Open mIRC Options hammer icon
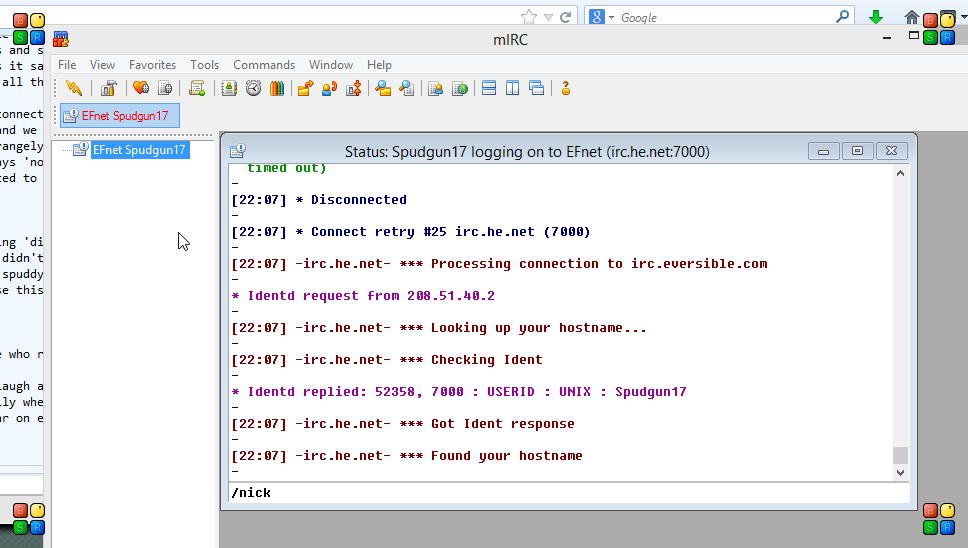 pos(109,88)
